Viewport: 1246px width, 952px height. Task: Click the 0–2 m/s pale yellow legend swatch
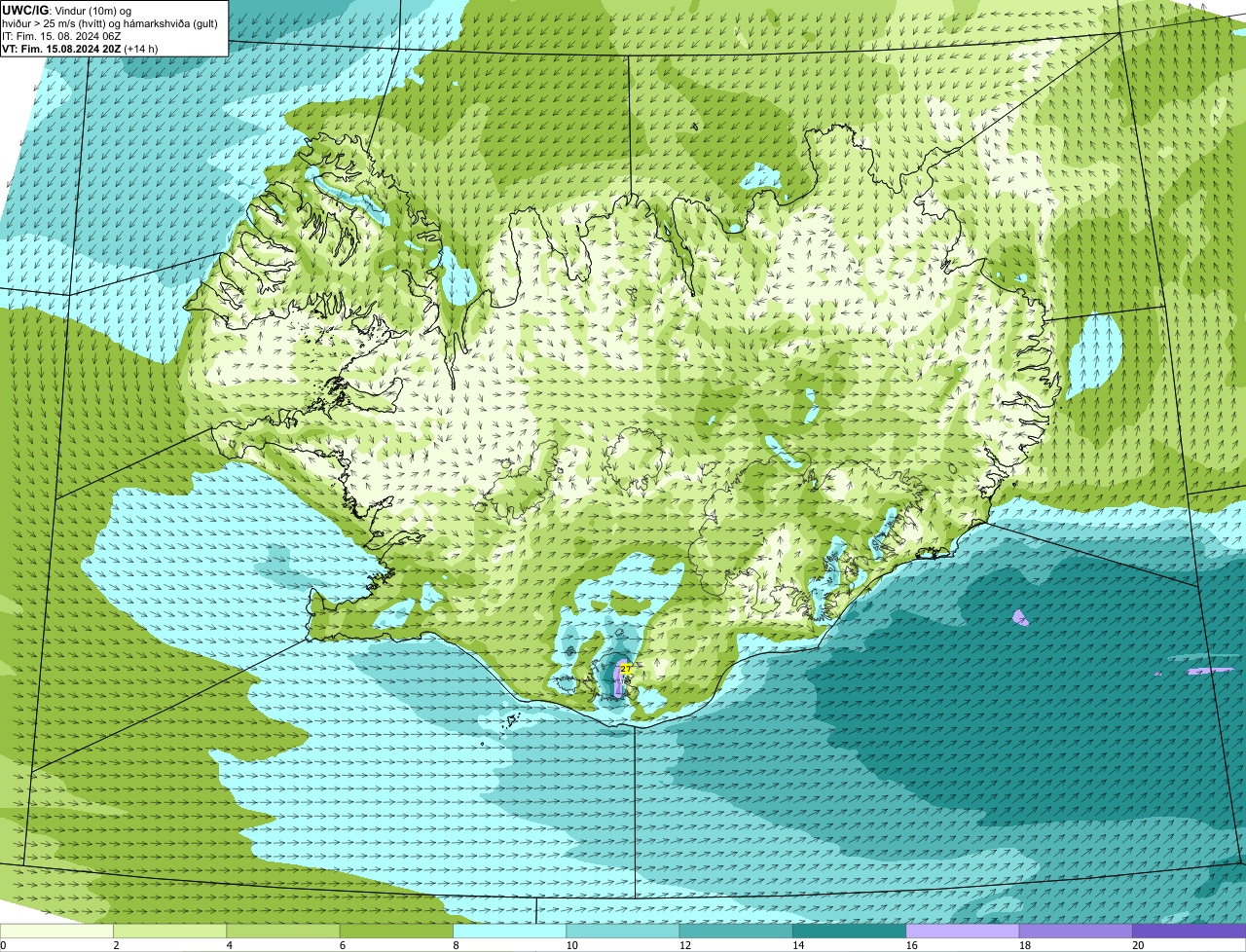[56, 931]
